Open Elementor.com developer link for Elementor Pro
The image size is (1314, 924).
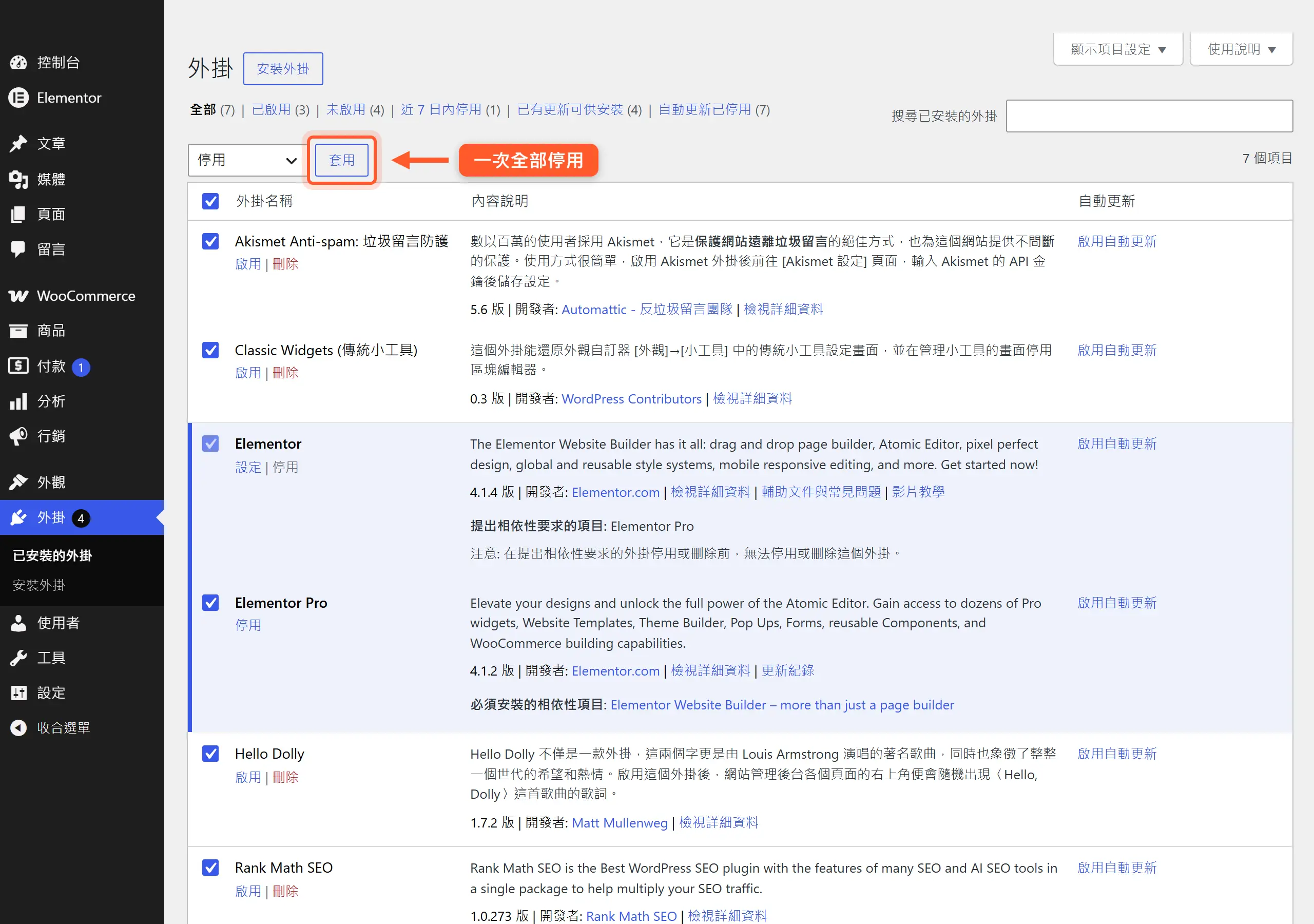[615, 671]
